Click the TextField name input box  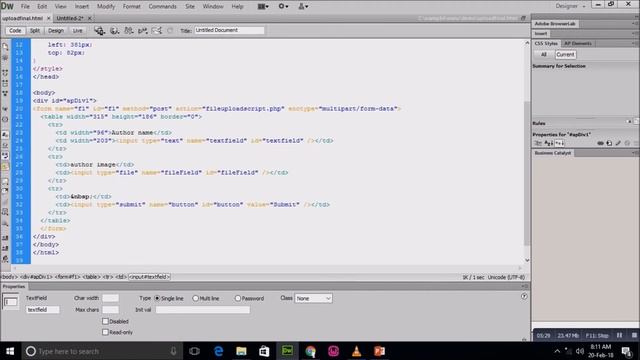coord(43,310)
